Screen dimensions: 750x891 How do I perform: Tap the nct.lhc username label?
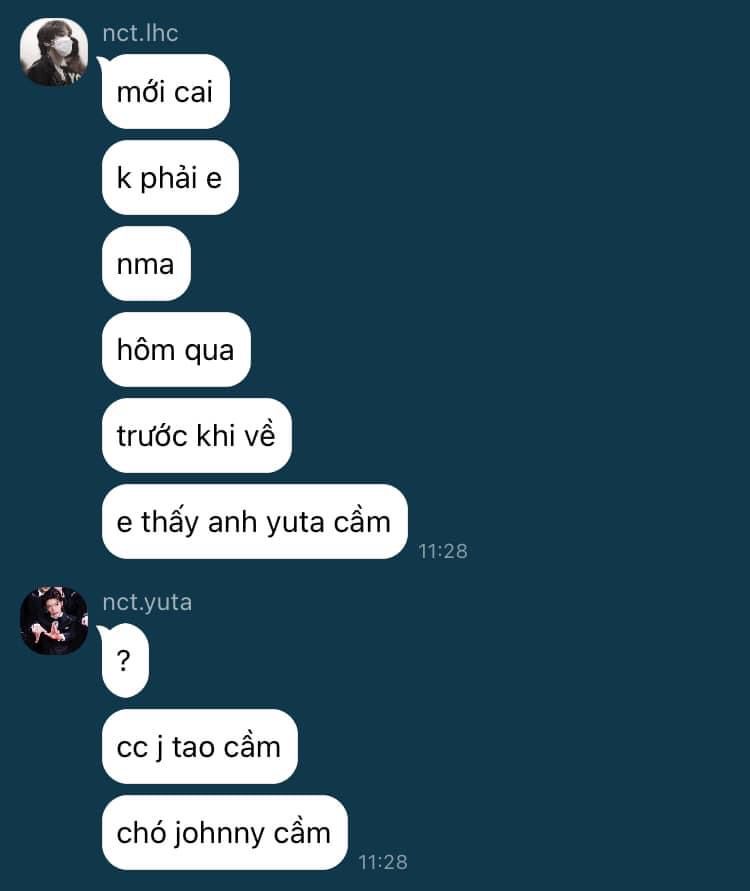[140, 33]
